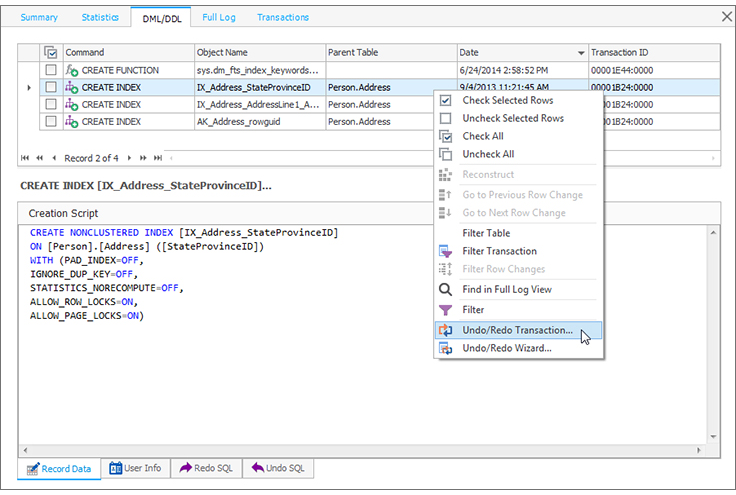
Task: Choose the Filter menu entry
Action: pos(518,310)
